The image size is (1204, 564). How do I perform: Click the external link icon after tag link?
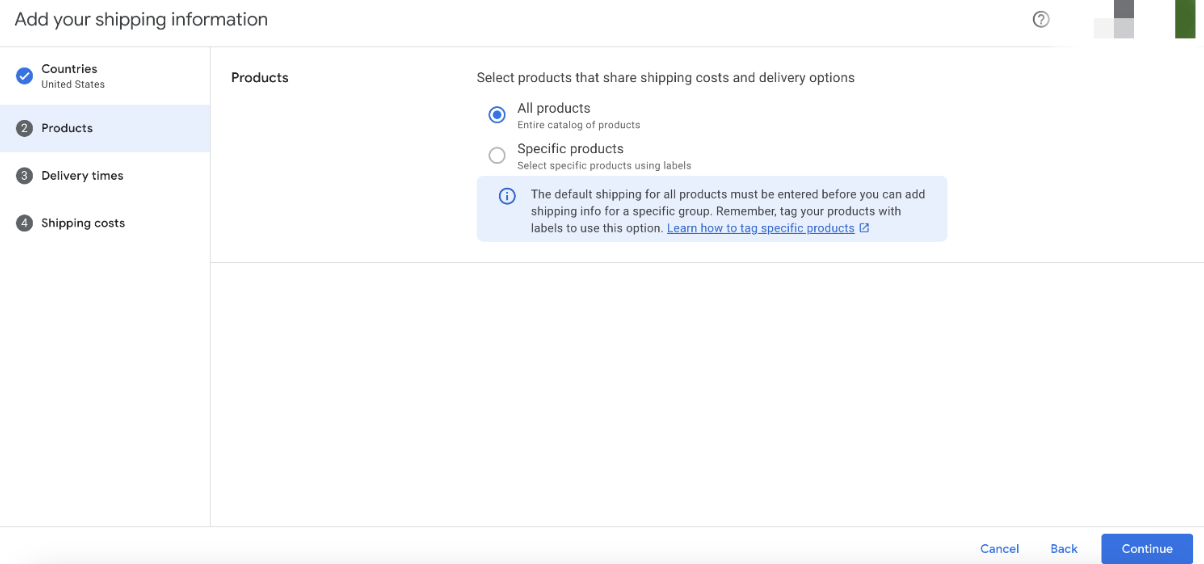864,228
